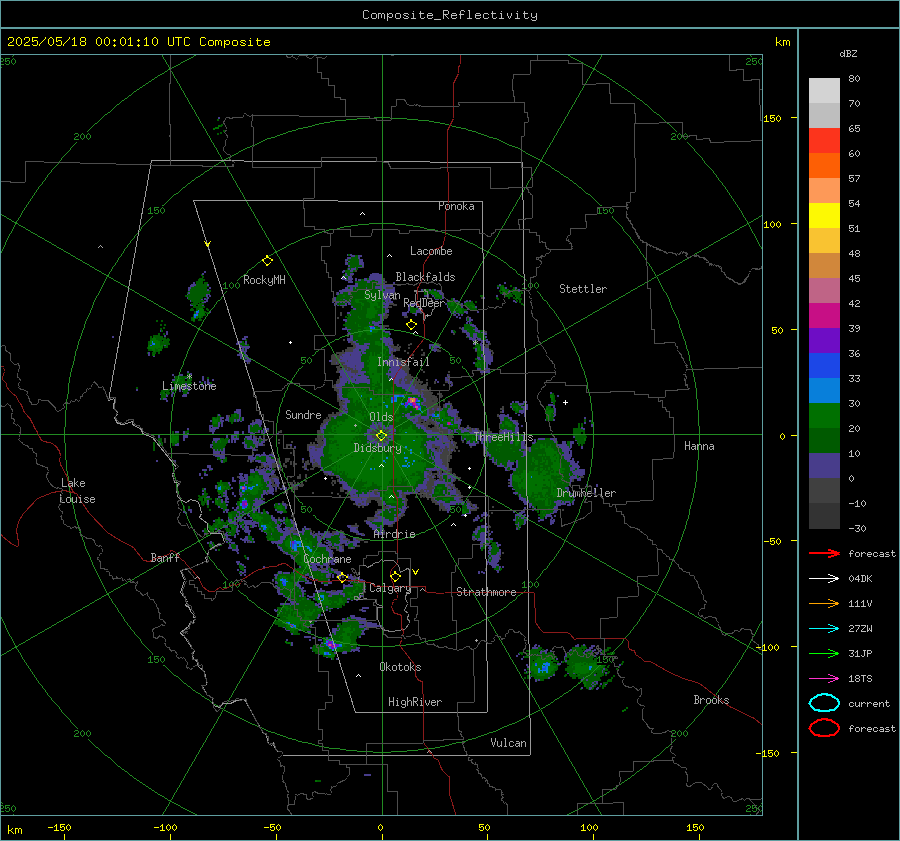Select yellow diamond marker southeast of Cochrane label
The width and height of the screenshot is (900, 841).
(x=342, y=577)
